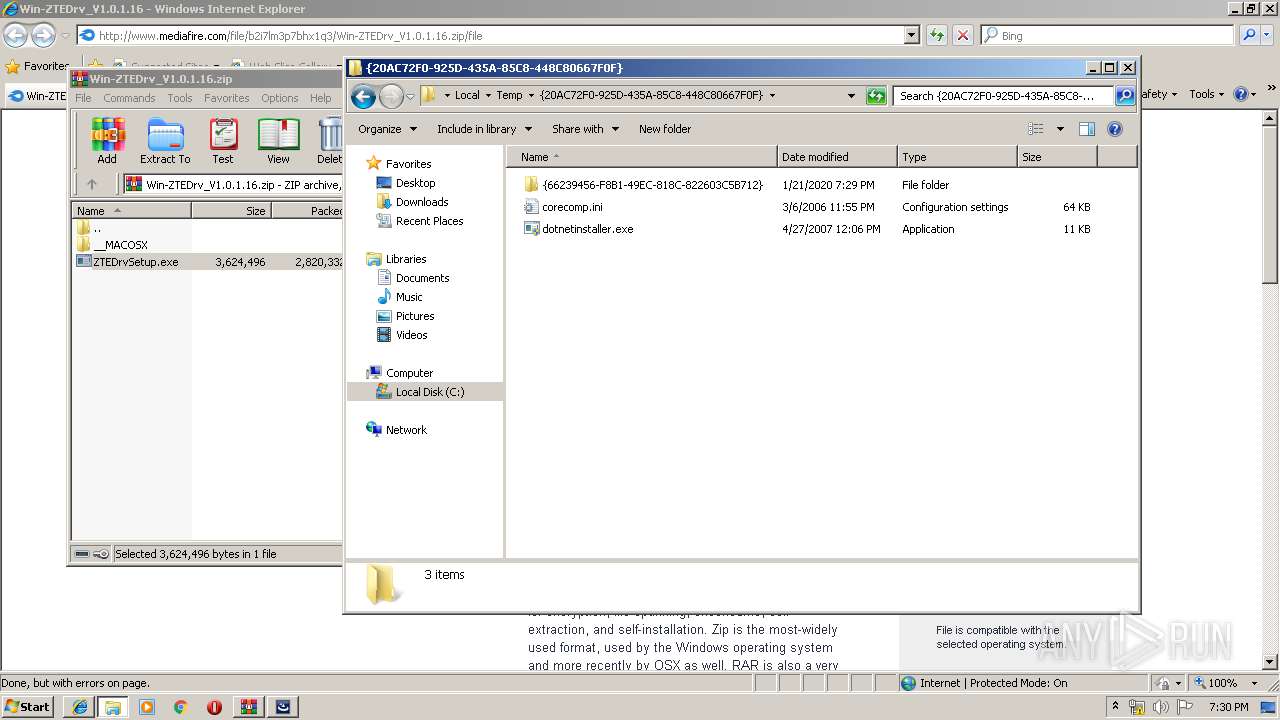Open the IE Tools dropdown menu
The height and width of the screenshot is (720, 1280).
coord(1207,94)
